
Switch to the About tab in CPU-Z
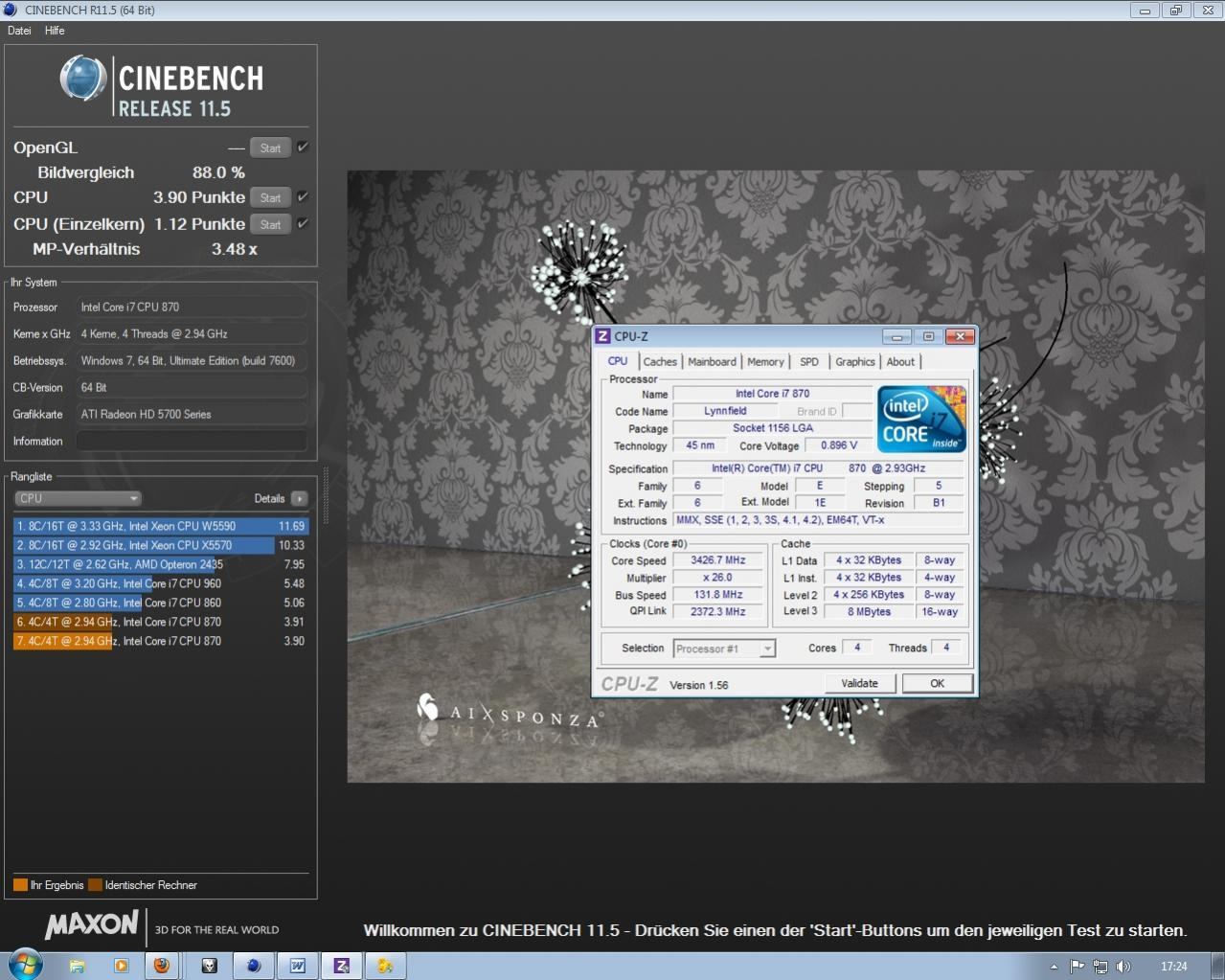click(900, 362)
